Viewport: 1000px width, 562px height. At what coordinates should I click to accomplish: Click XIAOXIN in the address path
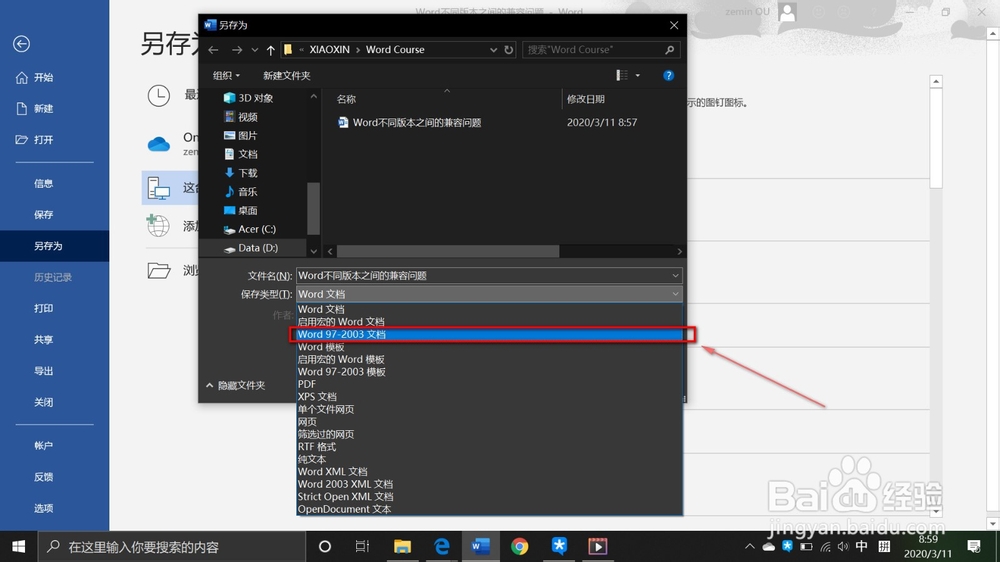(x=329, y=49)
